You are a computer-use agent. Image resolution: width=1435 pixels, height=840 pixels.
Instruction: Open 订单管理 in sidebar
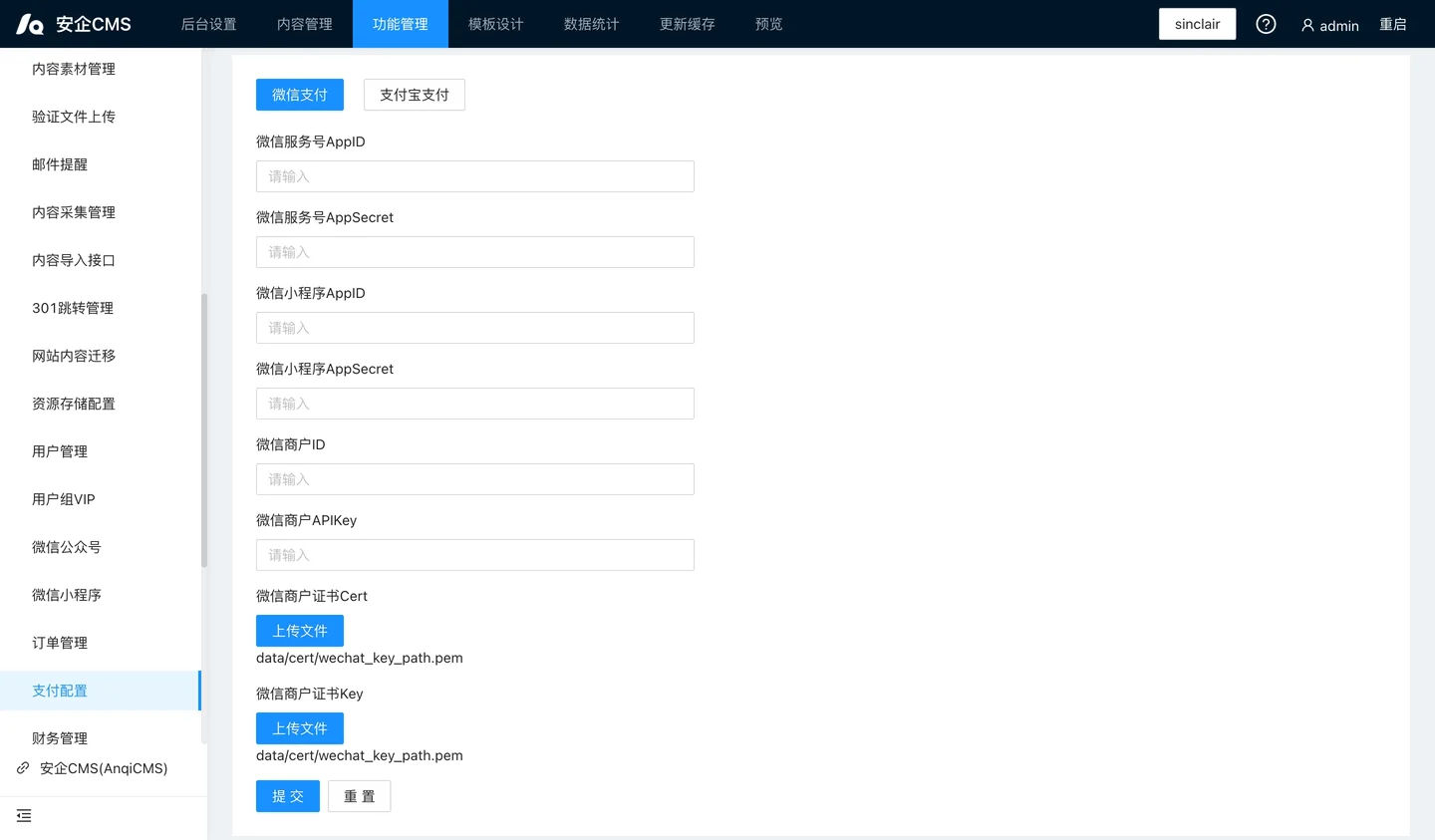pos(100,643)
